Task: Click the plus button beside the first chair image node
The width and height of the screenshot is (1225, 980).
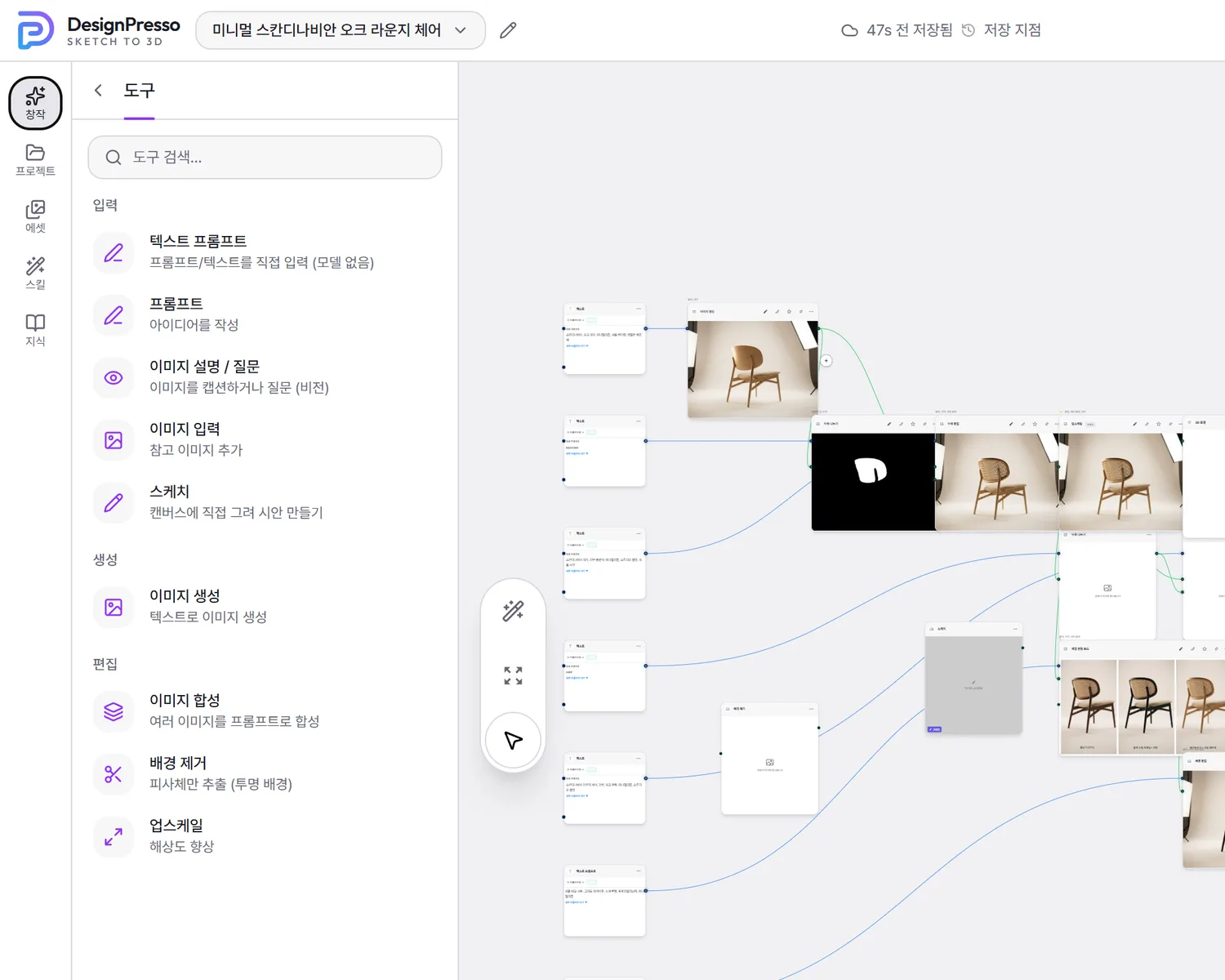Action: click(x=826, y=361)
